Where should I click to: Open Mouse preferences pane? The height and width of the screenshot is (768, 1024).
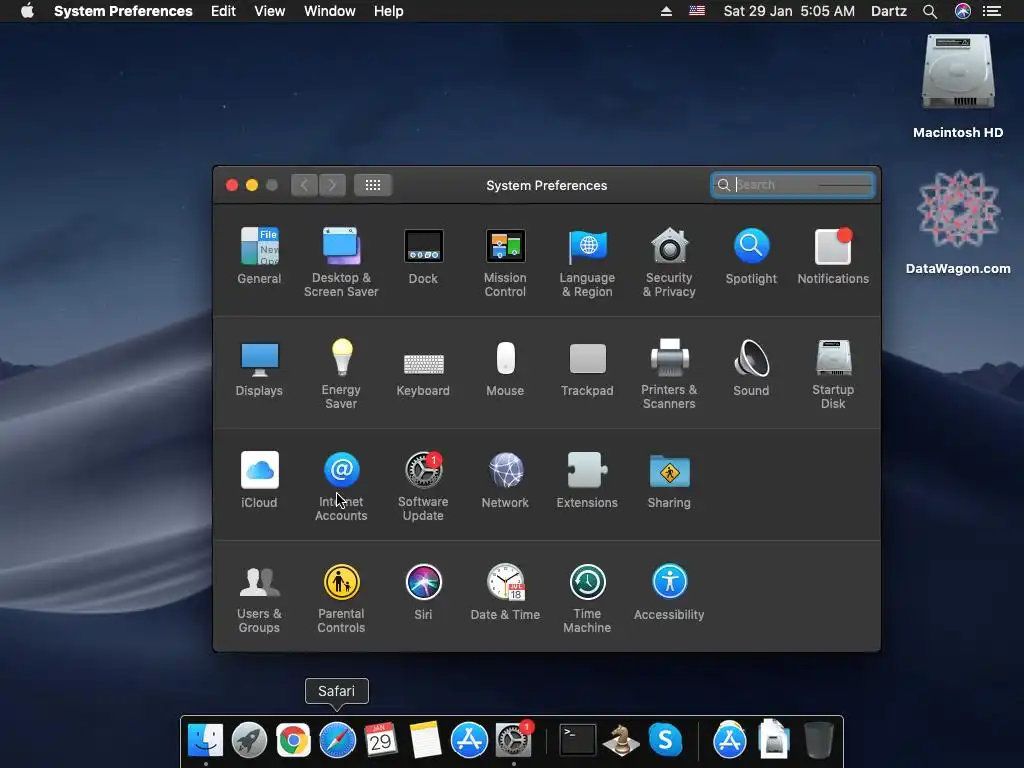pyautogui.click(x=505, y=368)
